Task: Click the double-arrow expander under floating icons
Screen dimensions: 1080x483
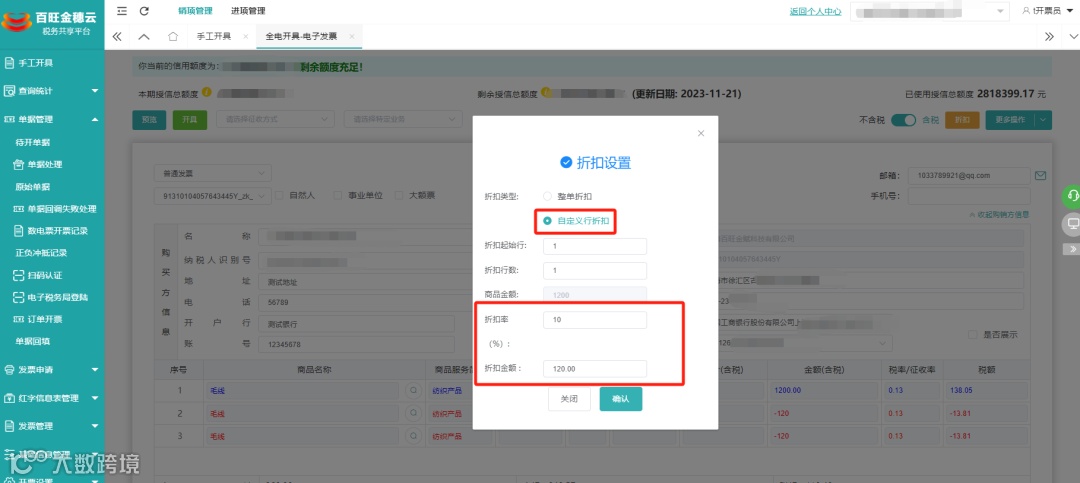Action: [1072, 249]
